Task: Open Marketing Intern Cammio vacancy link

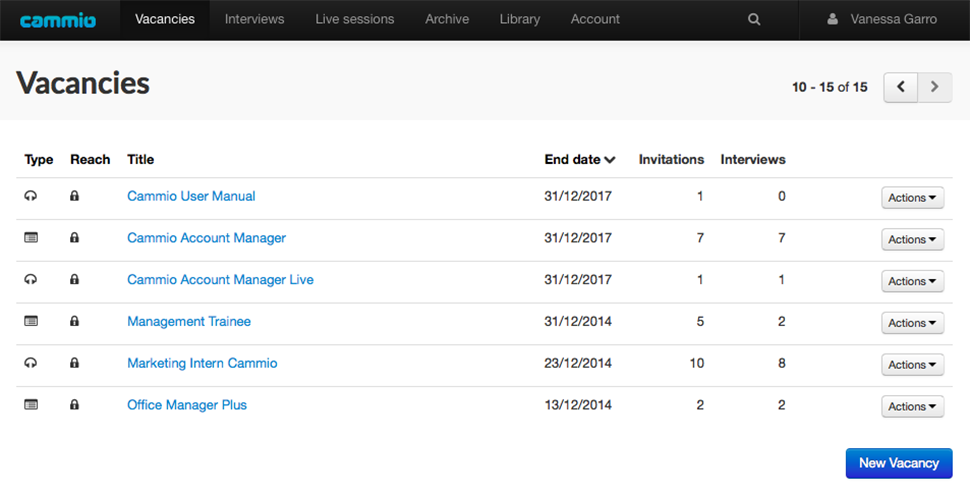Action: pos(202,364)
